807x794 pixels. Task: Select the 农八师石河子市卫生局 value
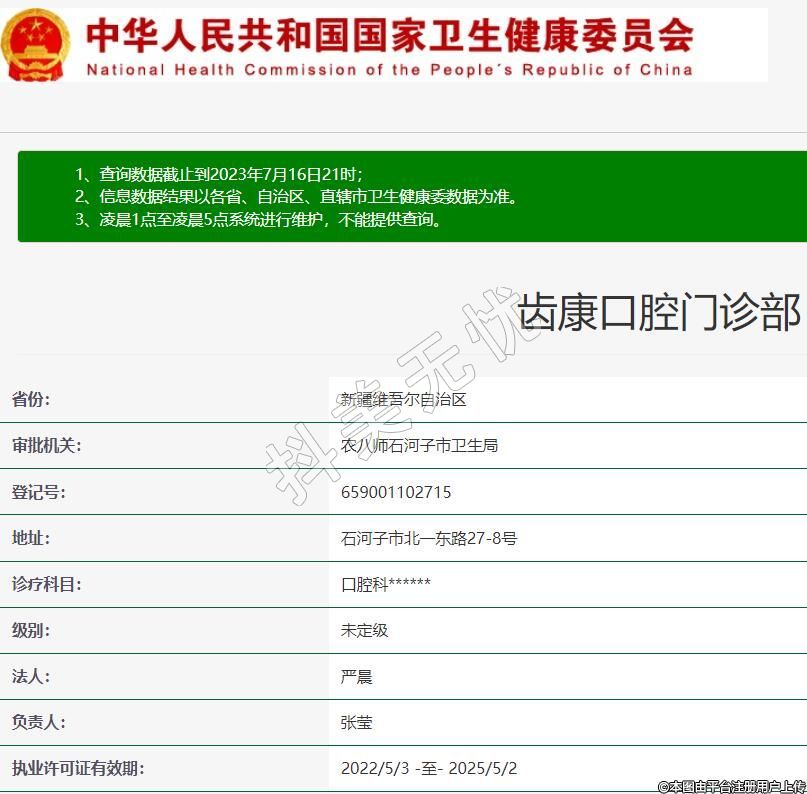click(419, 446)
